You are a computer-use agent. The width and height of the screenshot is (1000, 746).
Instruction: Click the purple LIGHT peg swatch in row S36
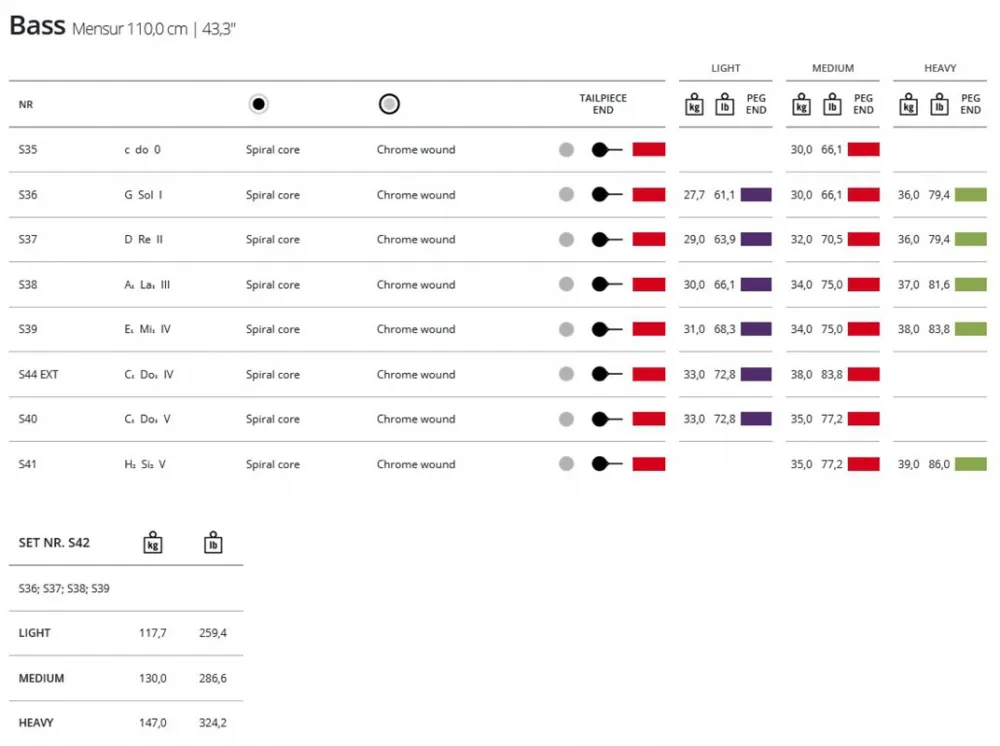(756, 195)
